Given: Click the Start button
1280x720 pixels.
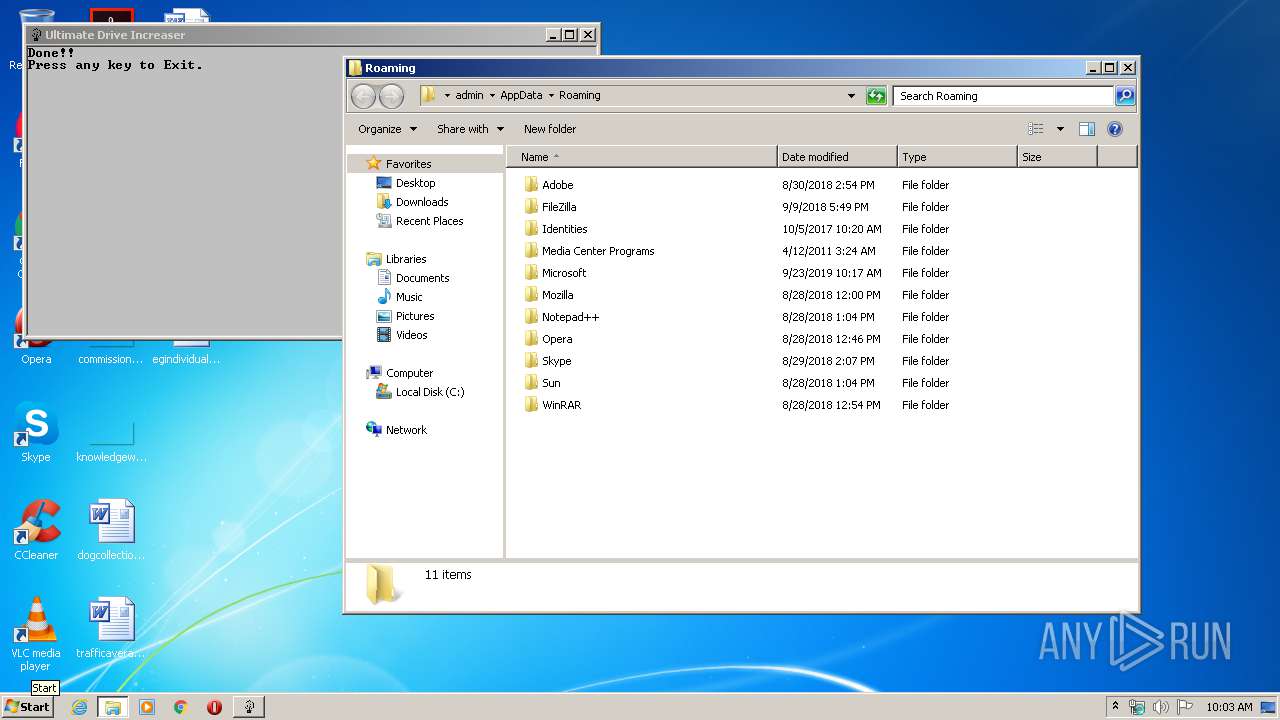Looking at the screenshot, I should coord(27,707).
